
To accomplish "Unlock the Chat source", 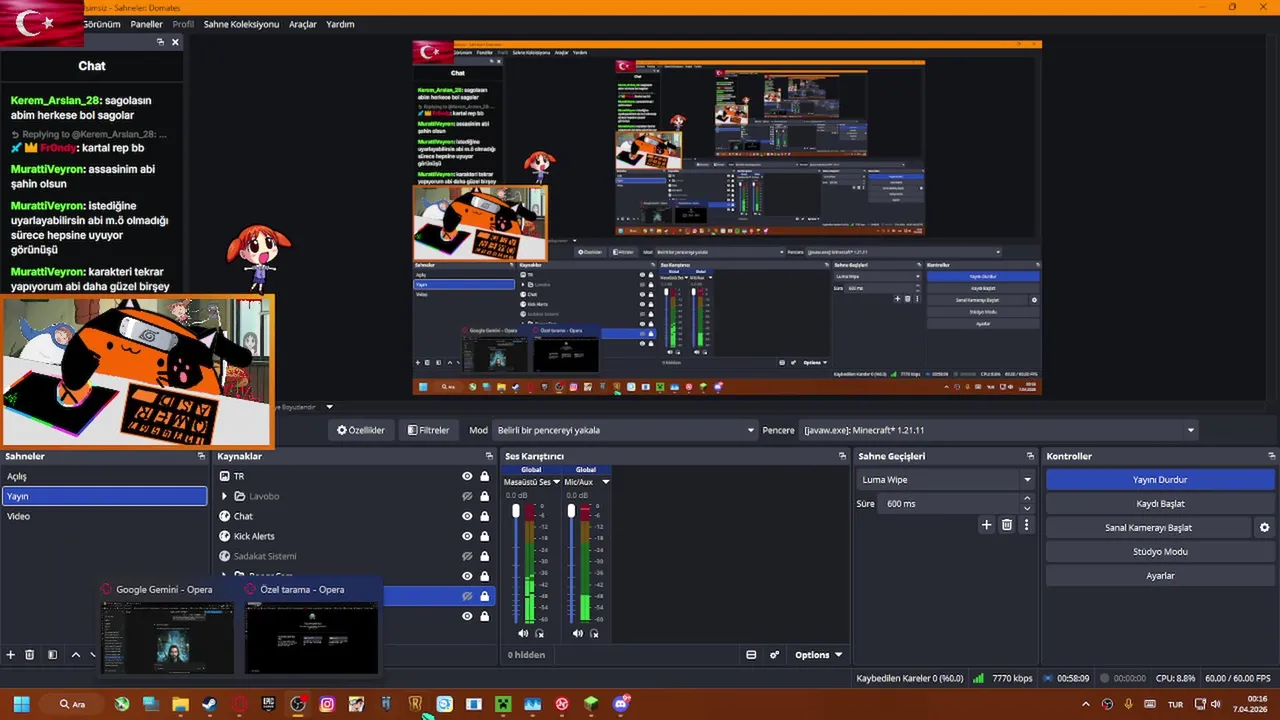I will (485, 517).
